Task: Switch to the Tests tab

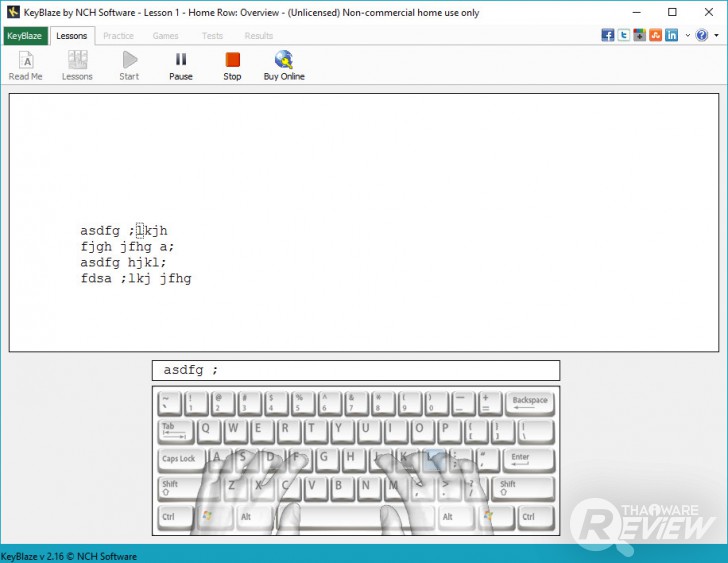Action: click(x=212, y=36)
